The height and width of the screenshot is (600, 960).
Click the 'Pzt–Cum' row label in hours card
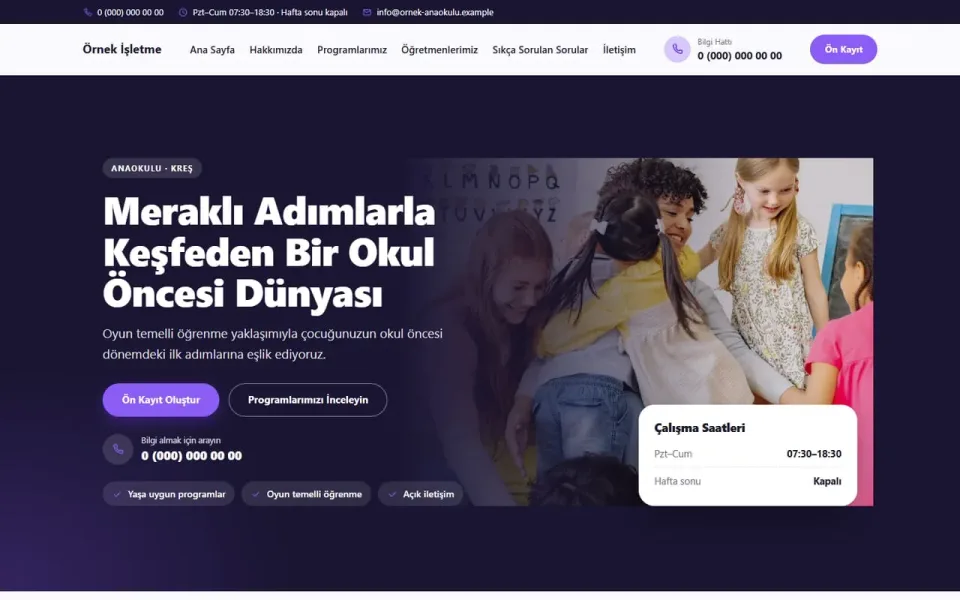(x=673, y=454)
